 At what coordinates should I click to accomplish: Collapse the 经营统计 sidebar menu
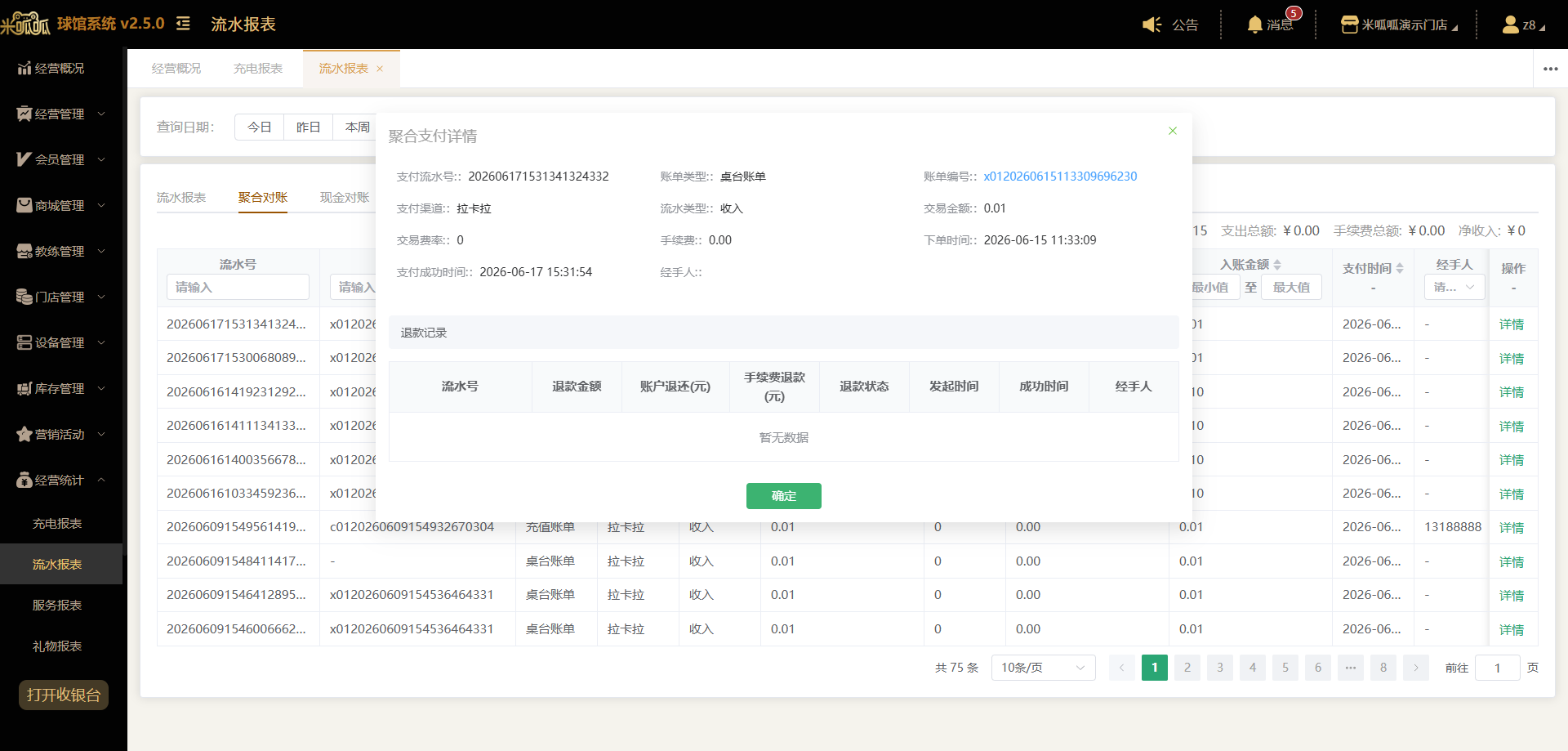click(x=61, y=480)
